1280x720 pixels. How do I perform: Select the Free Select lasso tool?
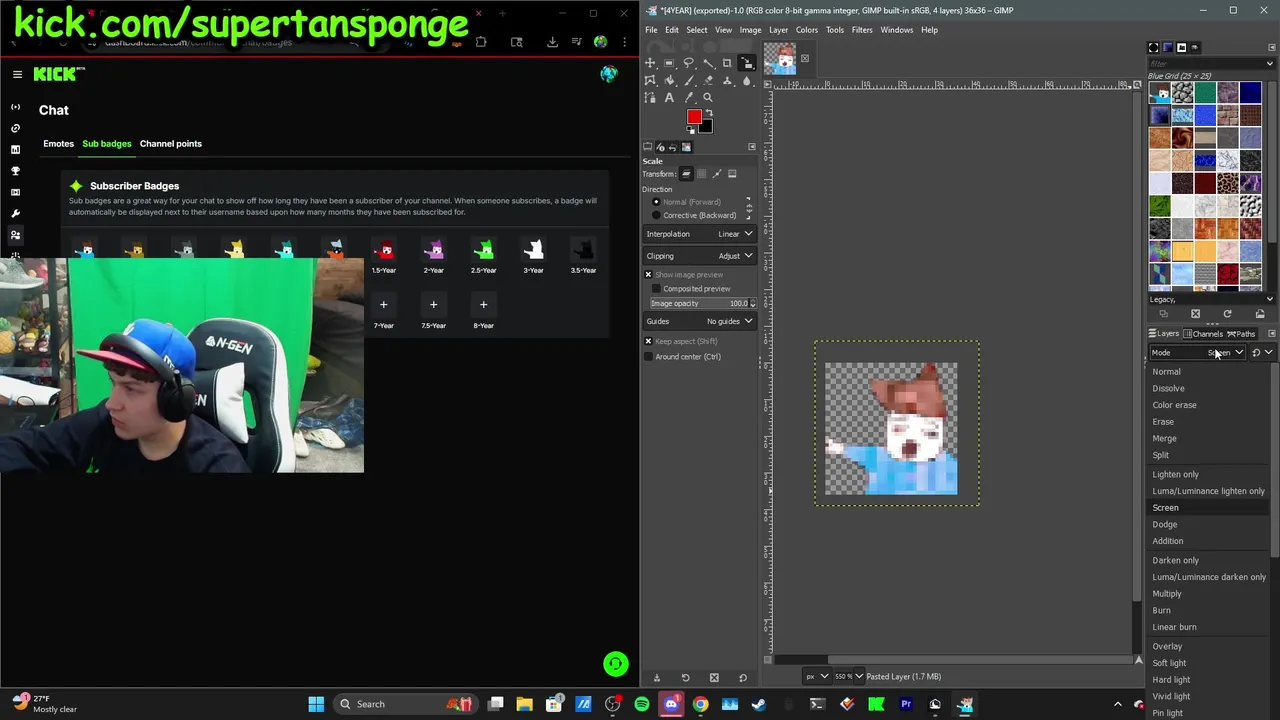click(x=688, y=63)
